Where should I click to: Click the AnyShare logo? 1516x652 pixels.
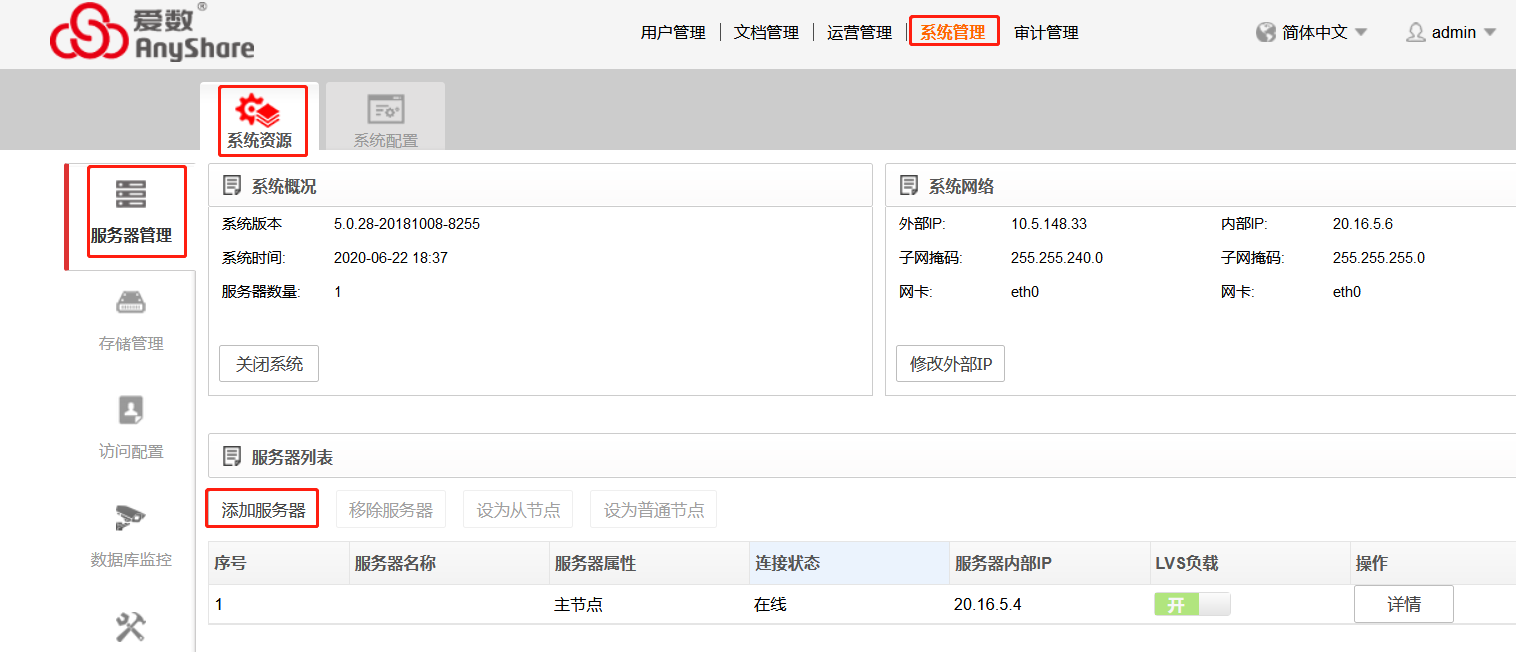(152, 33)
